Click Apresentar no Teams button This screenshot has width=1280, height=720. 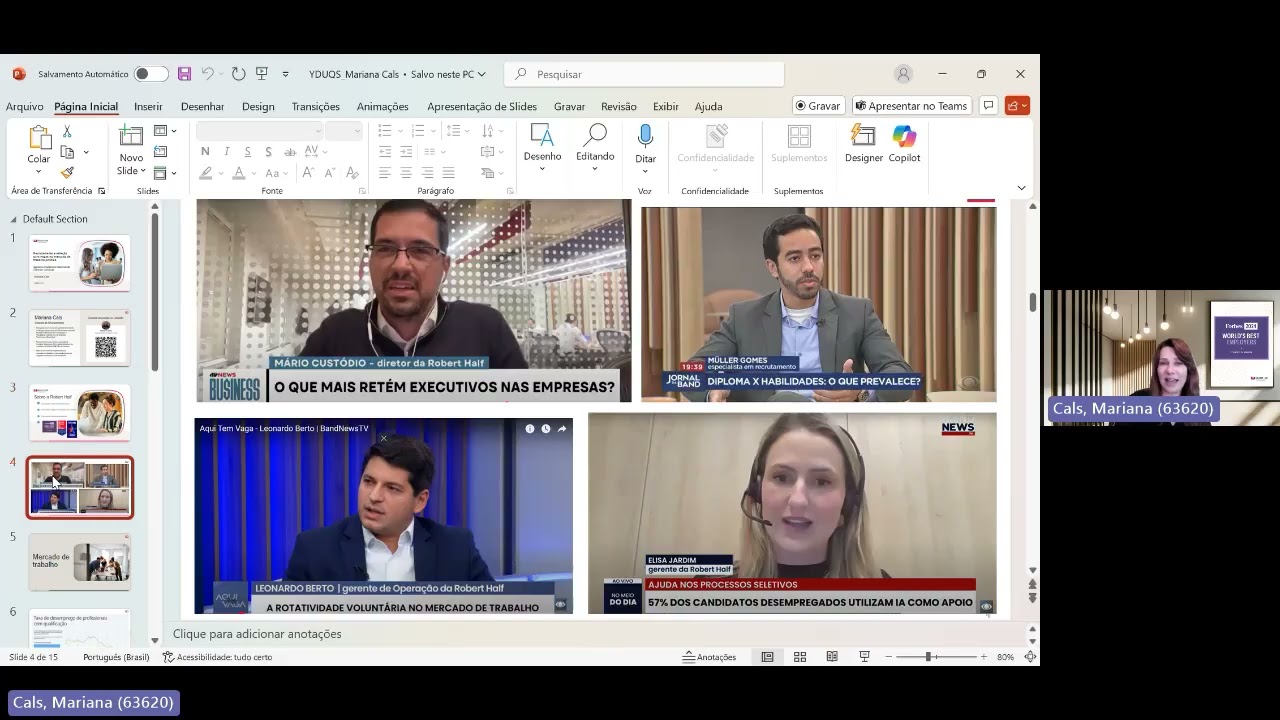coord(912,106)
